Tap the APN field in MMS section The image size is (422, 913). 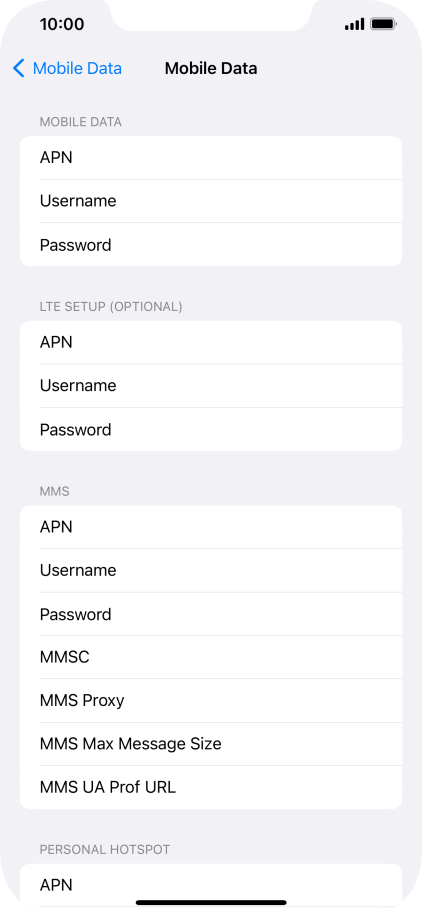coord(211,527)
